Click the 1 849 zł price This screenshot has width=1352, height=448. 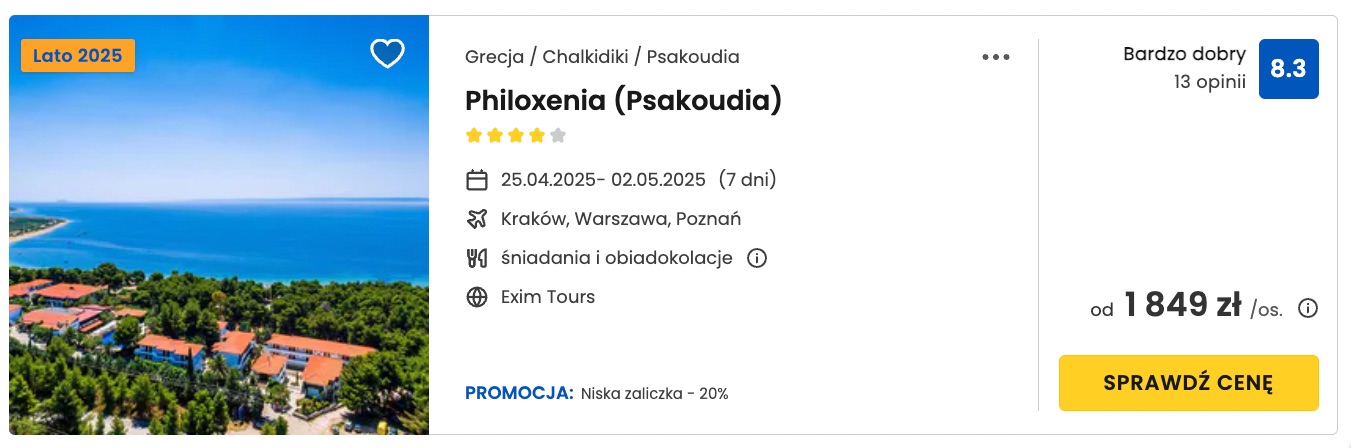(1182, 305)
